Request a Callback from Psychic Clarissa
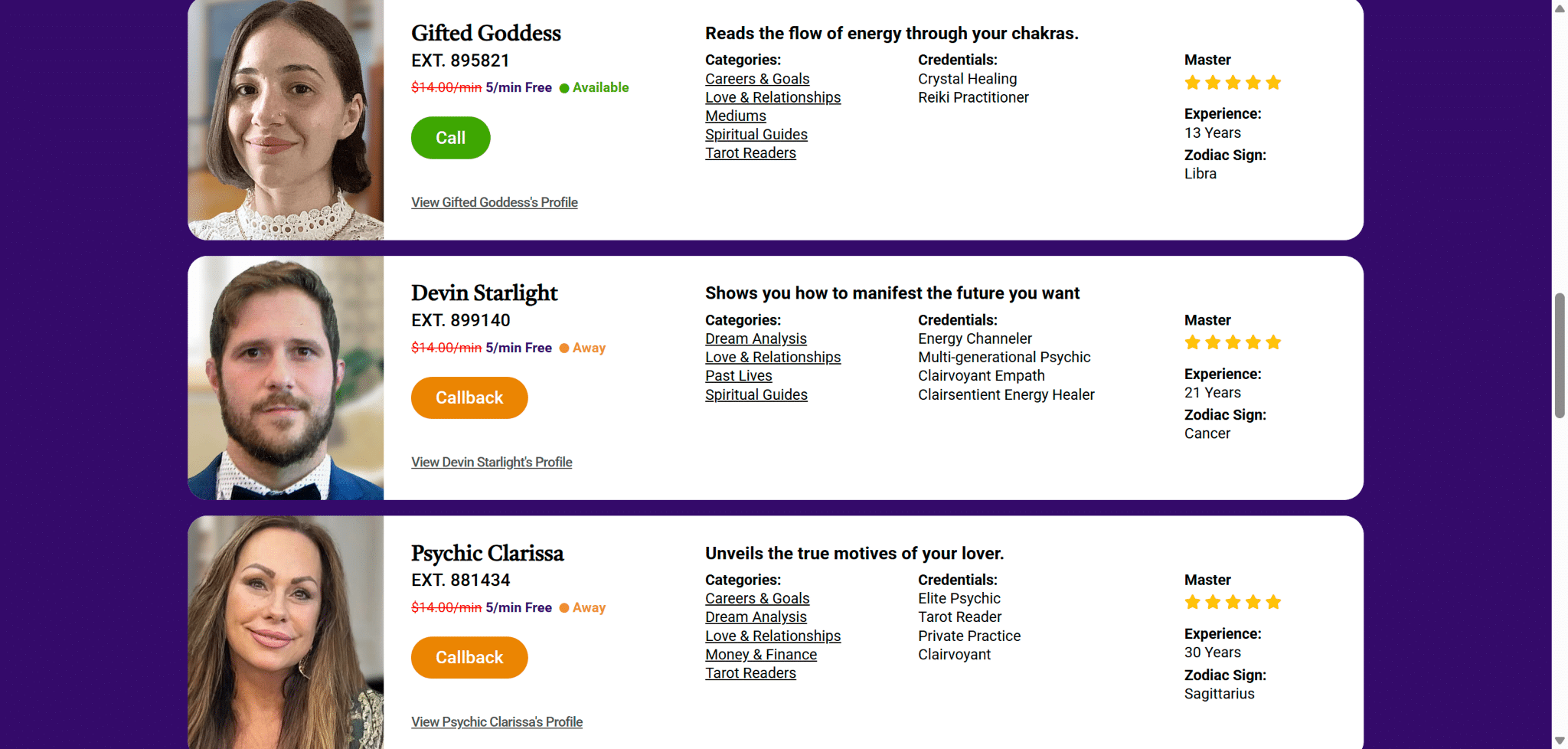This screenshot has height=749, width=1568. pos(469,657)
